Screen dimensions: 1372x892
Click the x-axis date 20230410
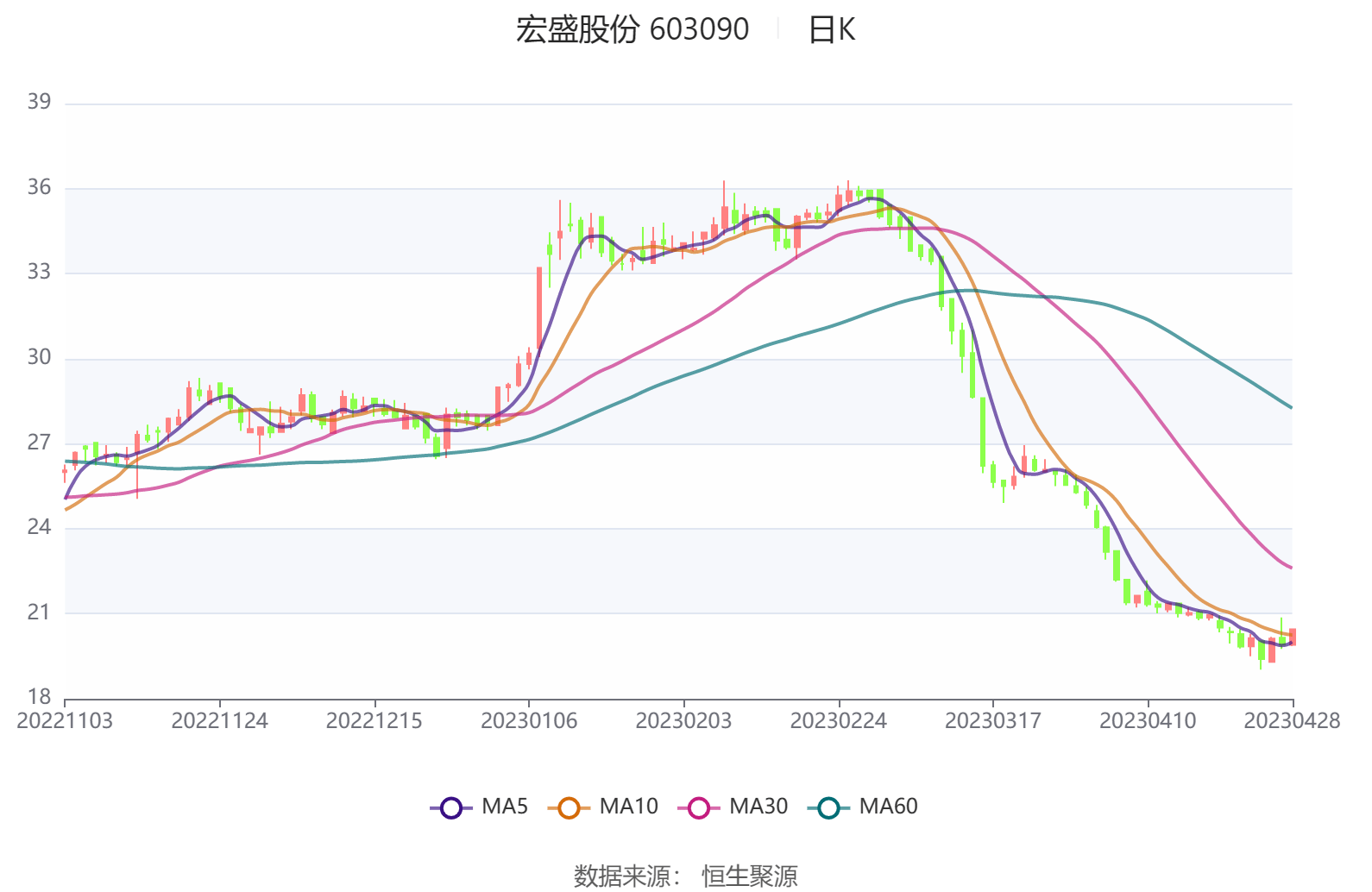[1148, 721]
